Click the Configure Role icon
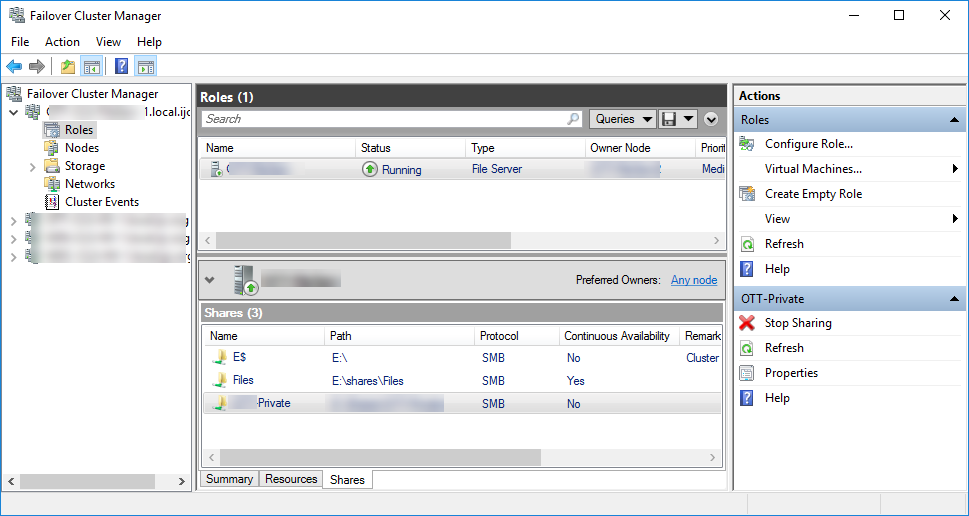The height and width of the screenshot is (516, 969). pos(747,144)
